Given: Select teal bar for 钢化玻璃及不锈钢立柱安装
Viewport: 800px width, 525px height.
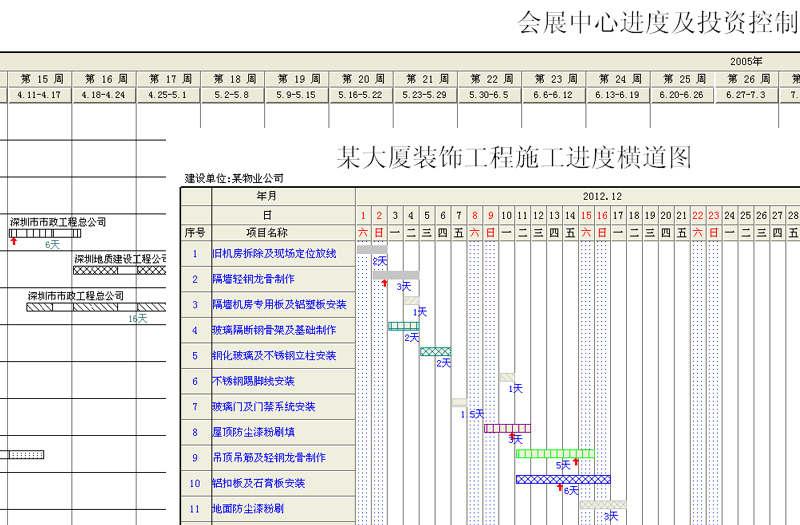Looking at the screenshot, I should [x=435, y=352].
